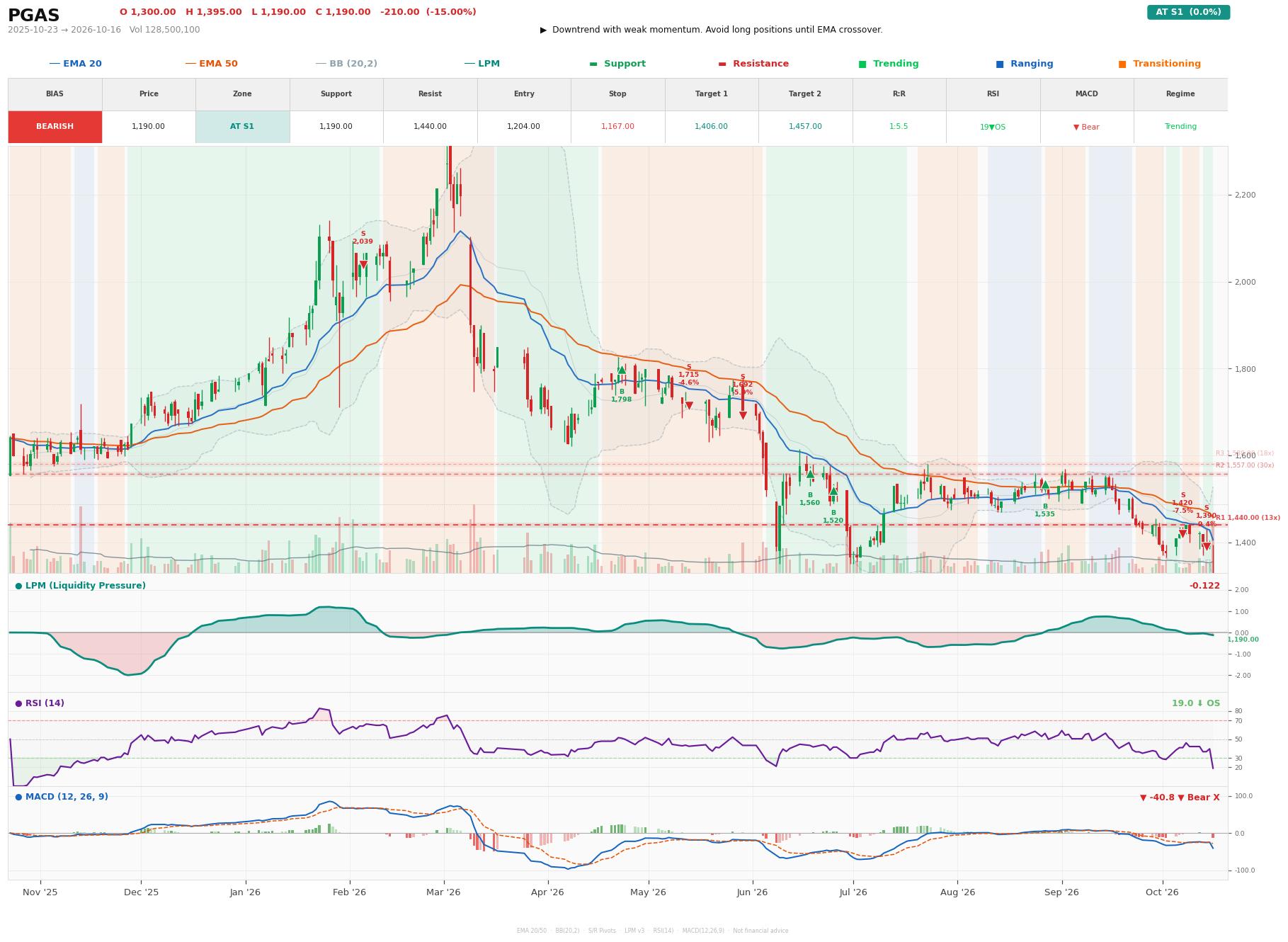The image size is (1288, 942).
Task: Click the RSI cell showing 19 OS
Action: pos(993,127)
